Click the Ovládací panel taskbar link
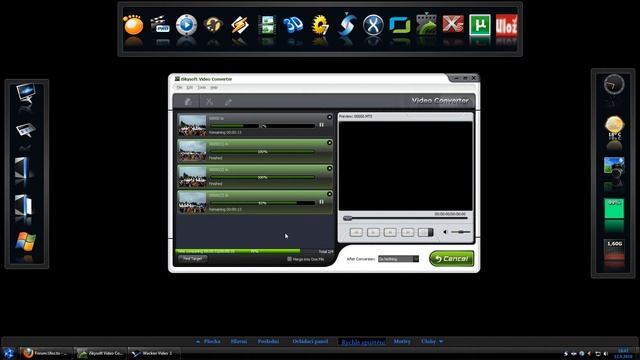The height and width of the screenshot is (360, 640). pos(310,342)
